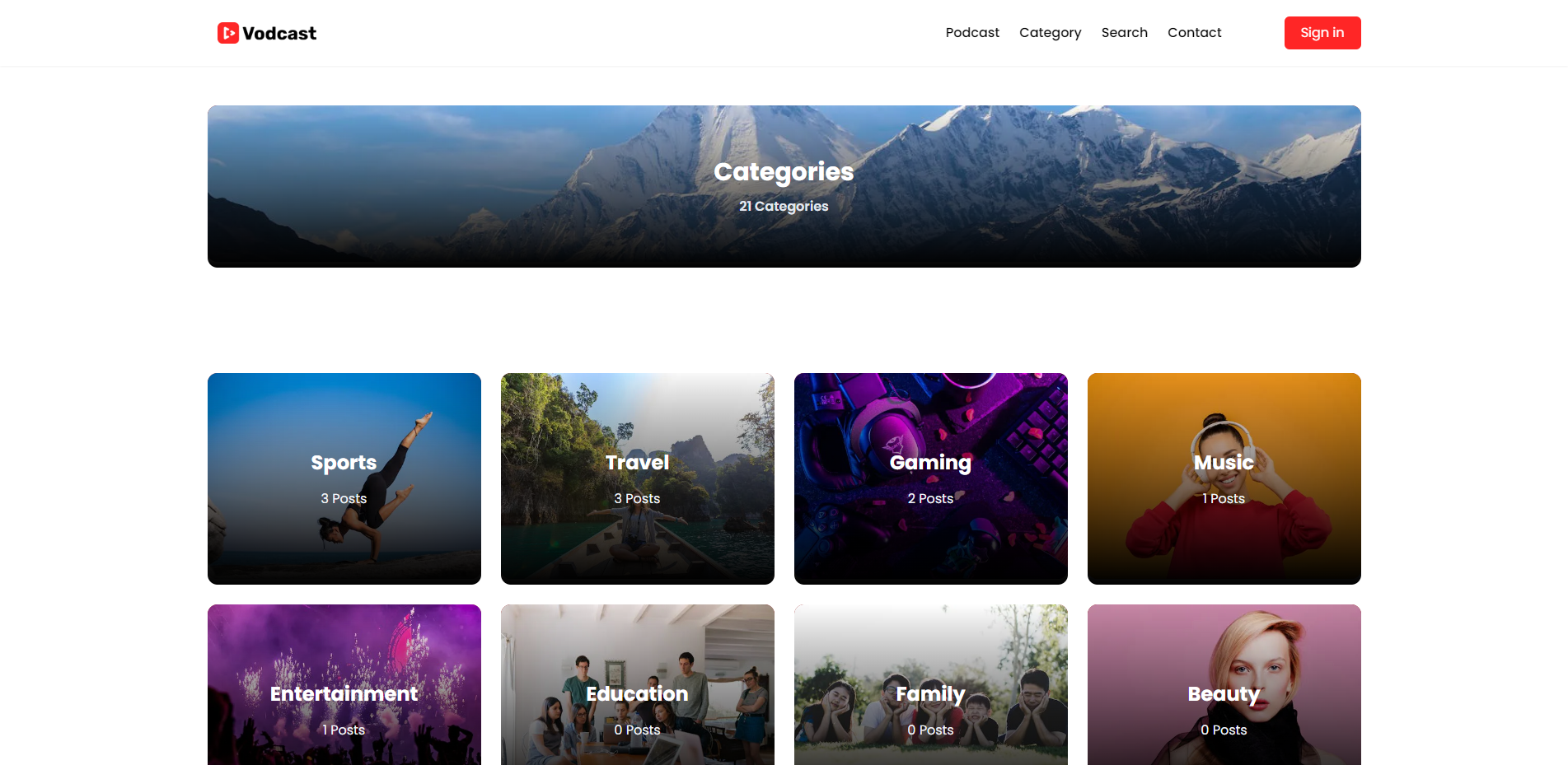This screenshot has width=1568, height=765.
Task: Select the Music category thumbnail
Action: (x=1224, y=478)
